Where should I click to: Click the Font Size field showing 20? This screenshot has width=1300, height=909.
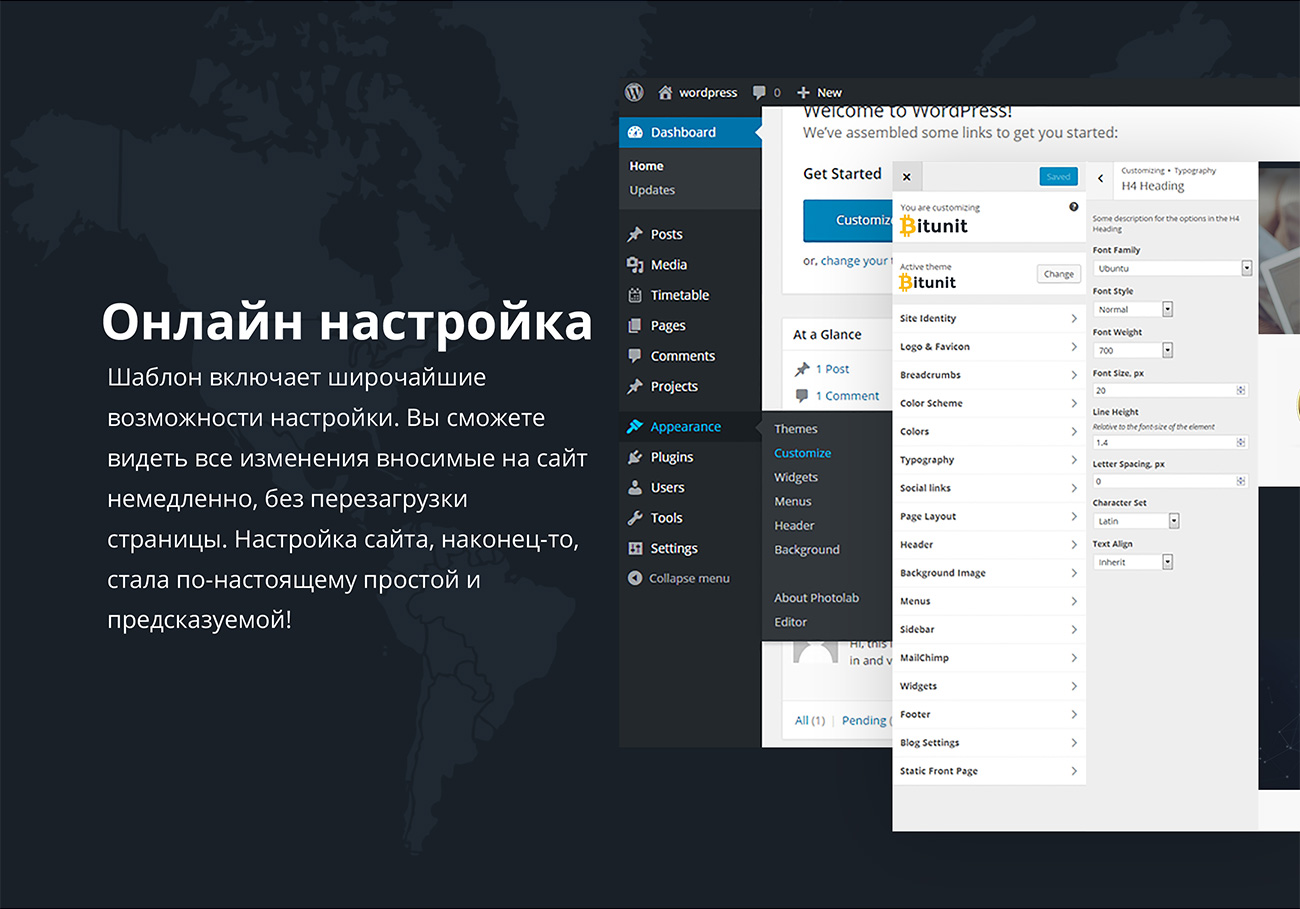[1170, 391]
